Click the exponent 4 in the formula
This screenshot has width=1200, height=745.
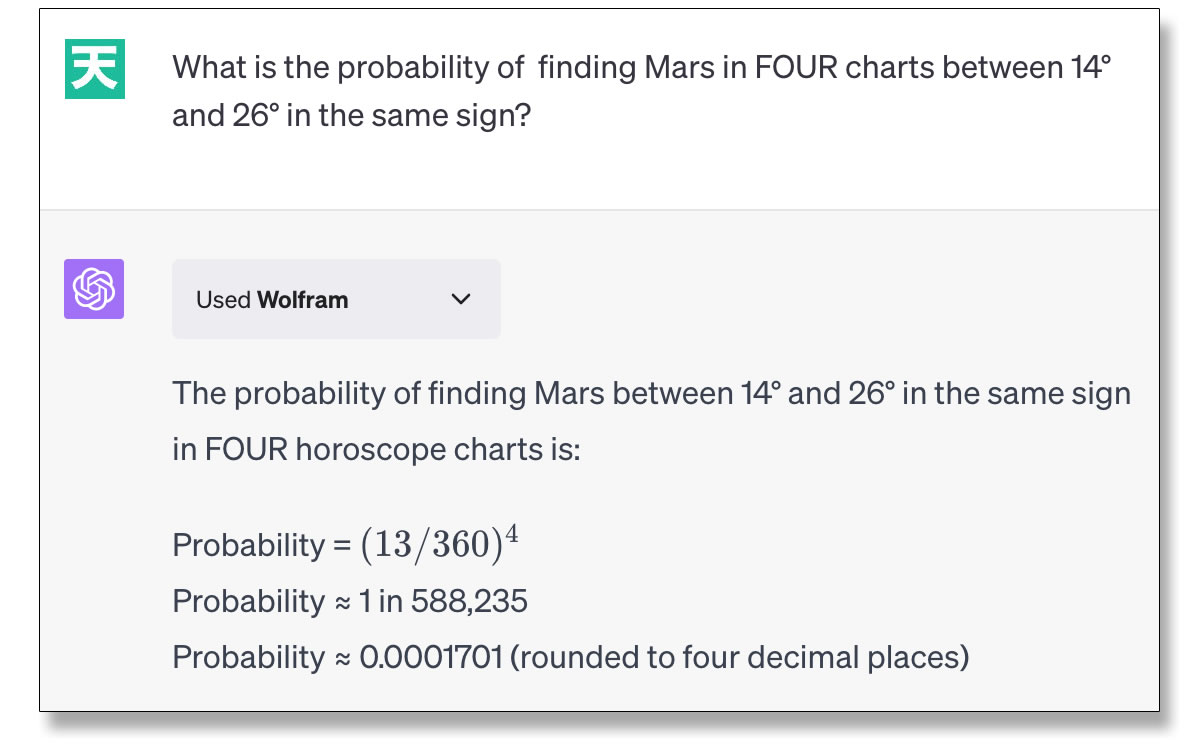511,532
